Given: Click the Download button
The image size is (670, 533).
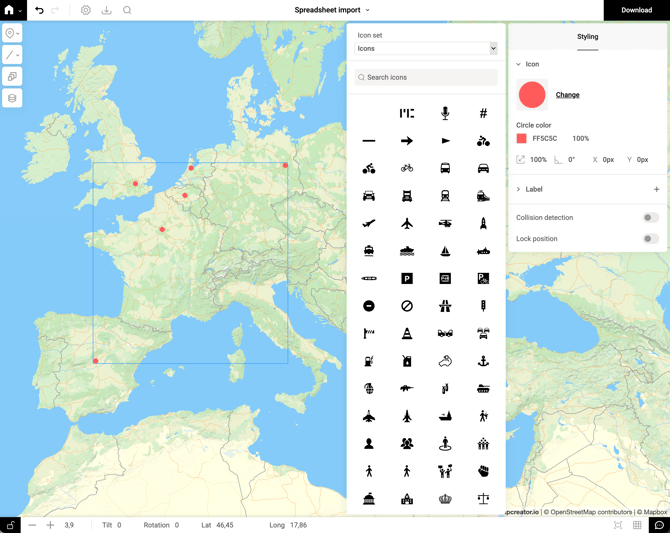Looking at the screenshot, I should click(636, 10).
